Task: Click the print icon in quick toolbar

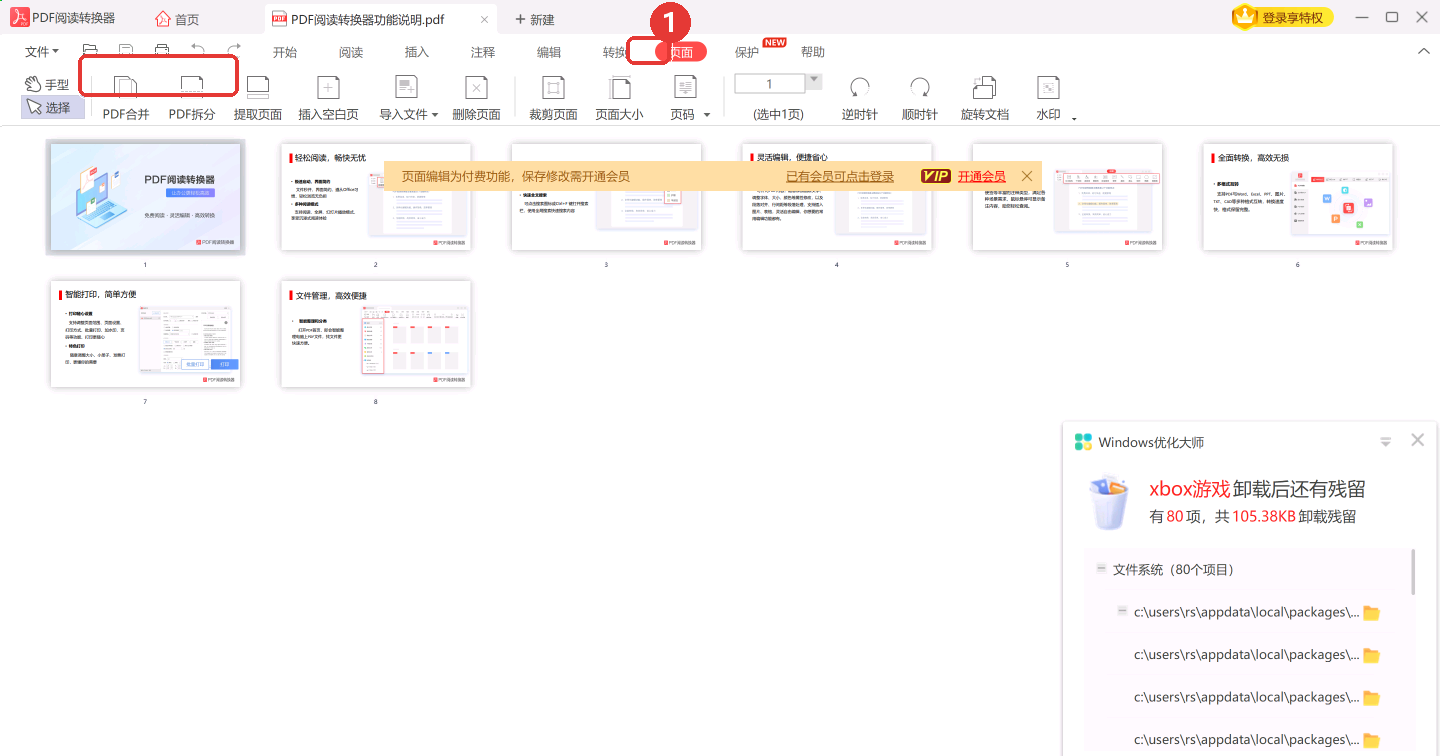Action: click(x=162, y=51)
